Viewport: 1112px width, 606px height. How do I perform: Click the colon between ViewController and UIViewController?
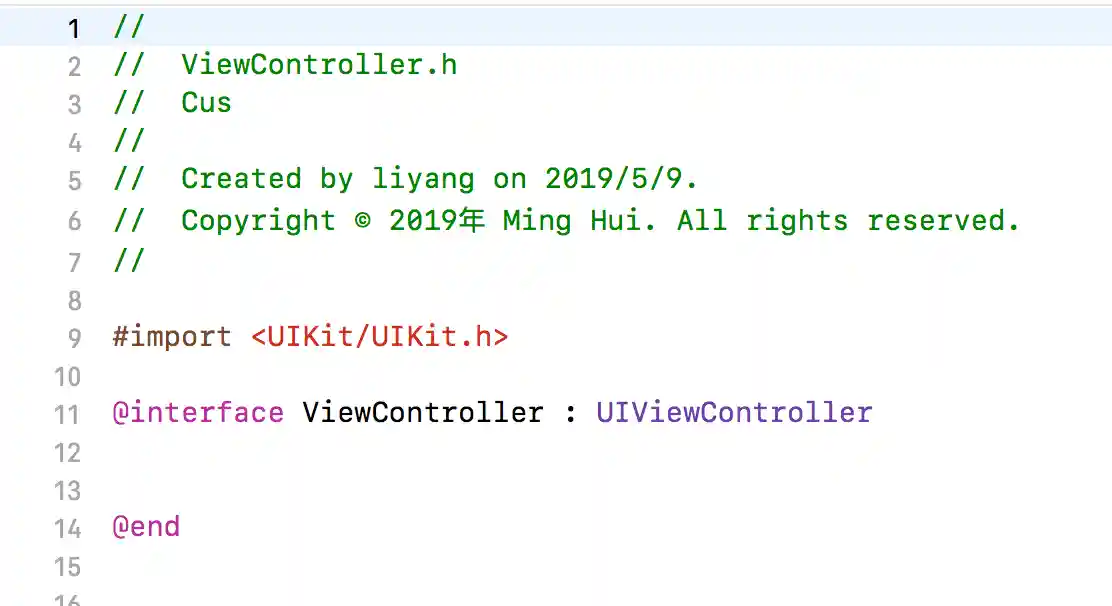[x=570, y=414]
